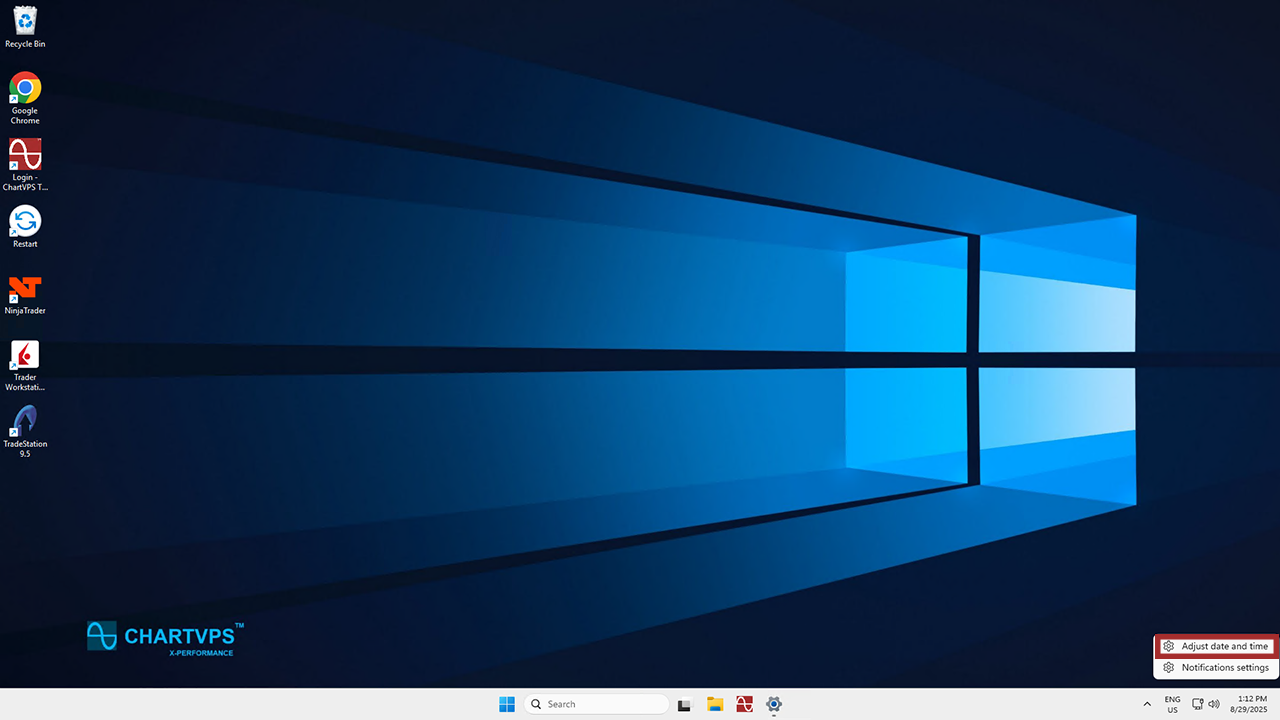Click the network icon in system tray
This screenshot has height=720, width=1280.
coord(1197,704)
